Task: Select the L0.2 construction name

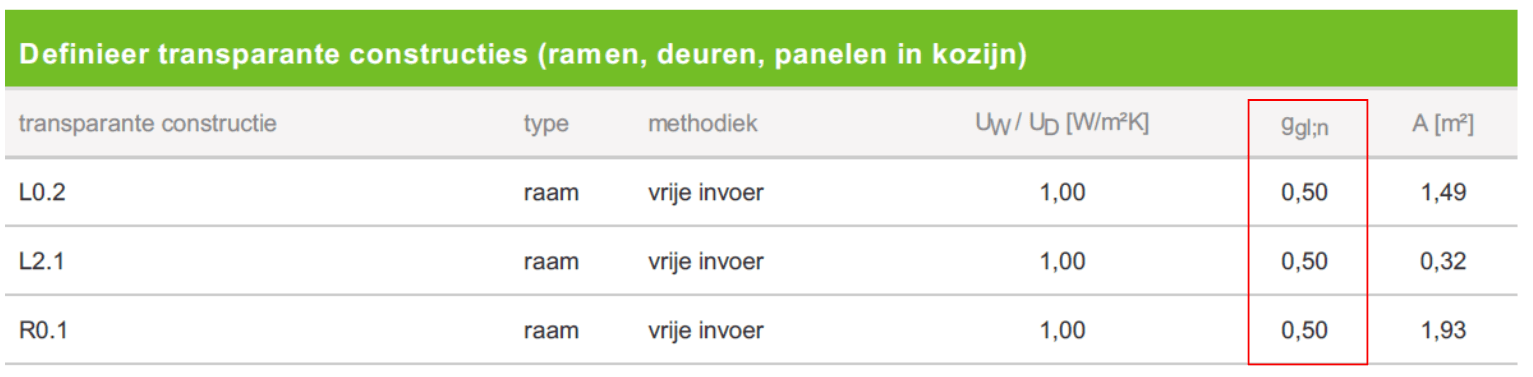Action: point(41,192)
